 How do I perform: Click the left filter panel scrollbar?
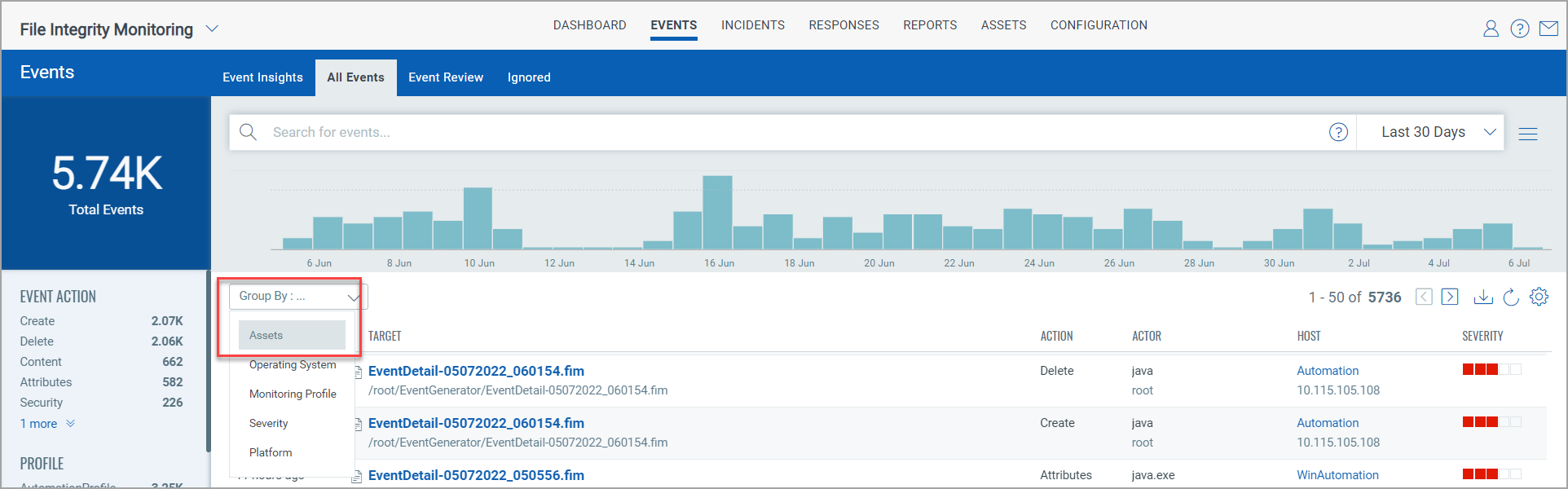click(x=209, y=363)
